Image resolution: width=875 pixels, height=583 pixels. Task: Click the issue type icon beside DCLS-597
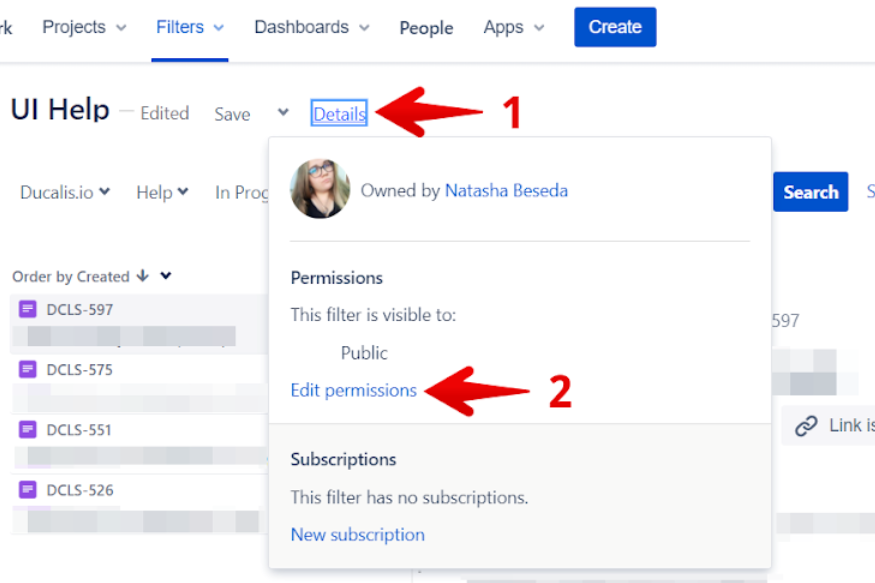(26, 309)
